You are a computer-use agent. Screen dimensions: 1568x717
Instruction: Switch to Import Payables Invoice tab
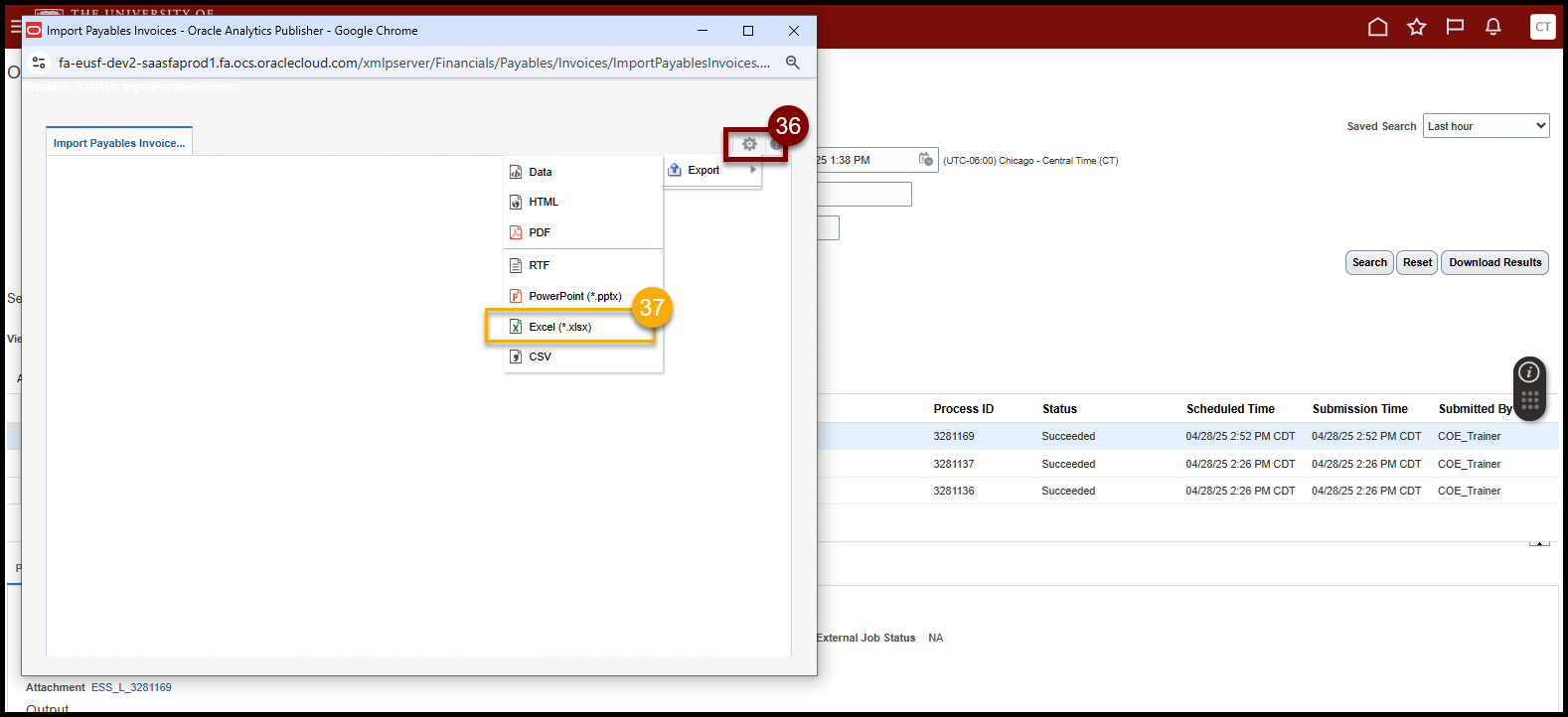pyautogui.click(x=119, y=143)
